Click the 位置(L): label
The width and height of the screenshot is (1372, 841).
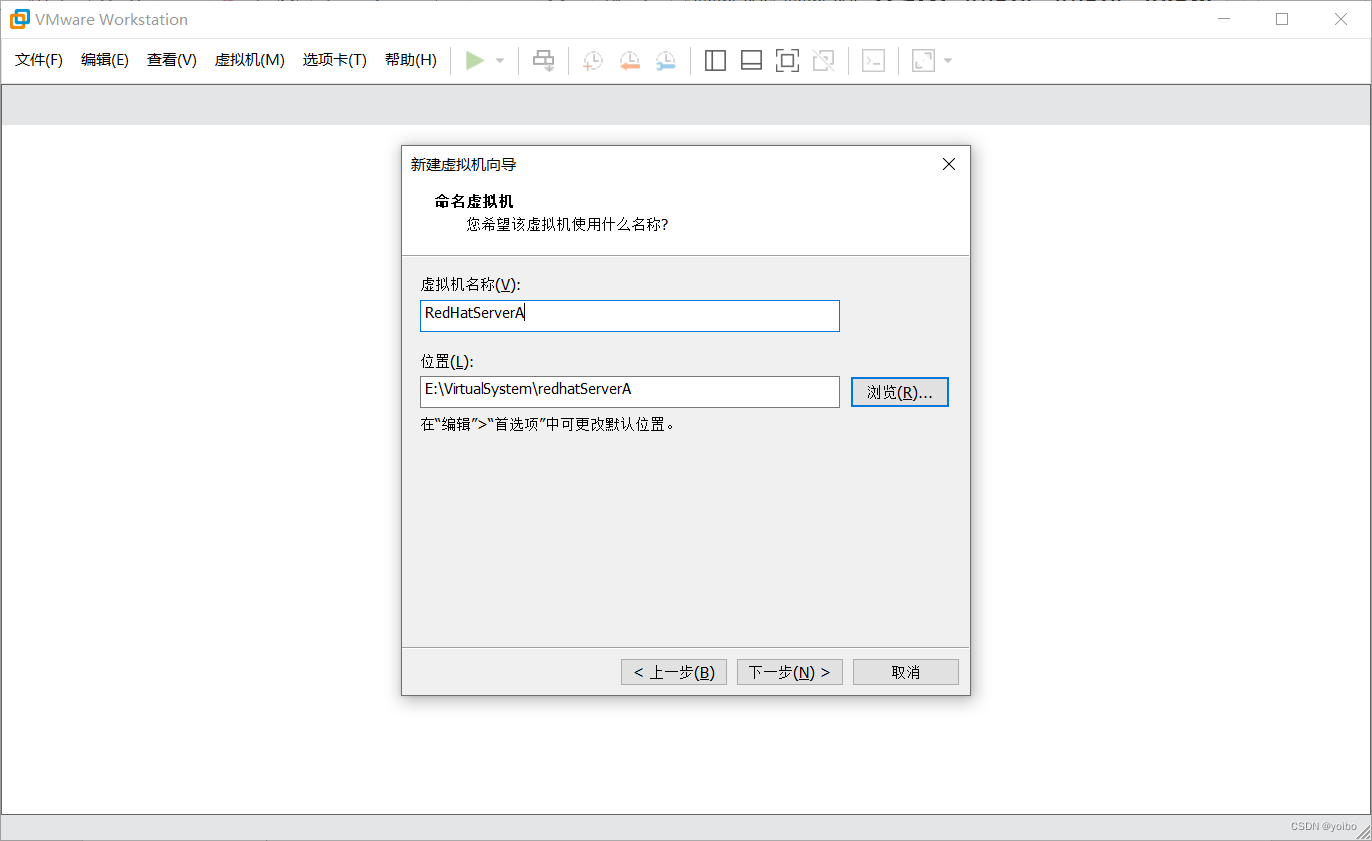[447, 361]
